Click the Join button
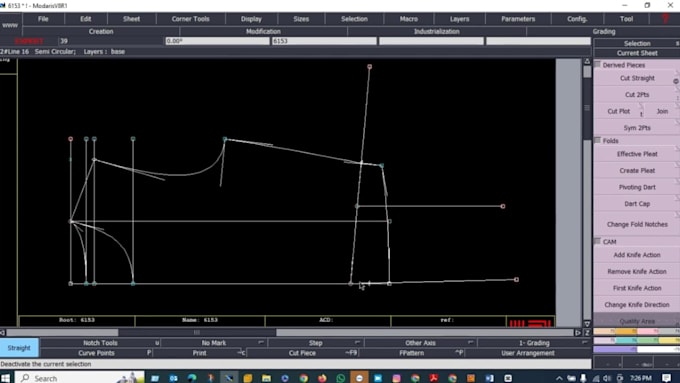The width and height of the screenshot is (680, 383). [x=662, y=111]
